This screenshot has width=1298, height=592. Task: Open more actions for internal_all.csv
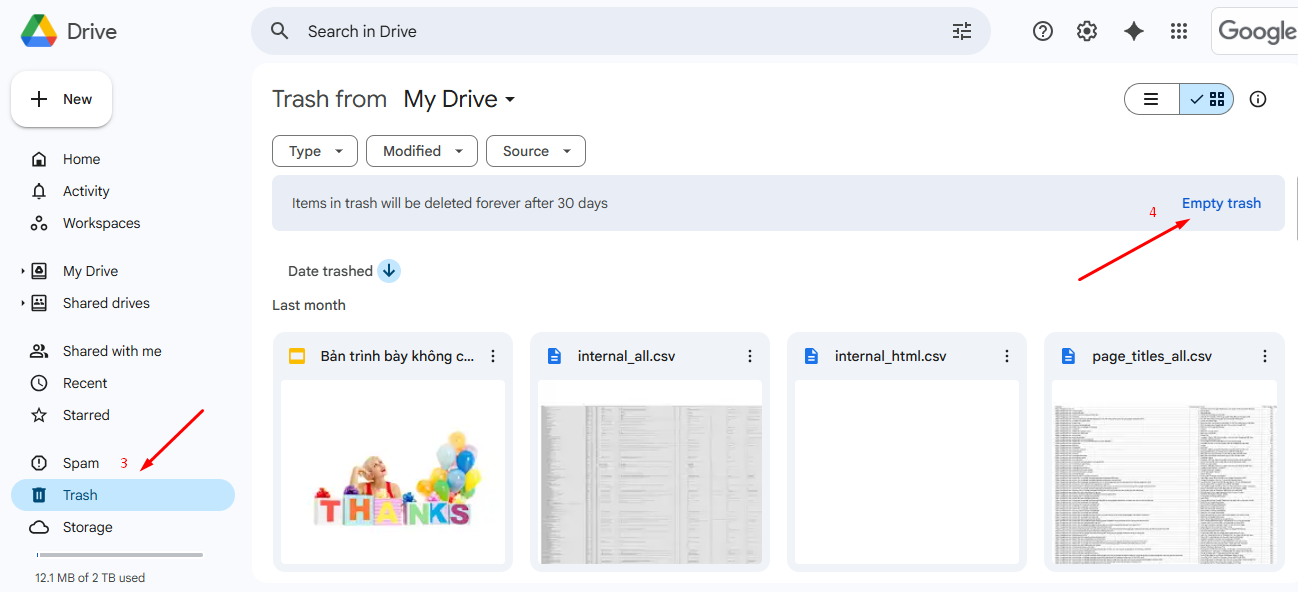point(750,356)
